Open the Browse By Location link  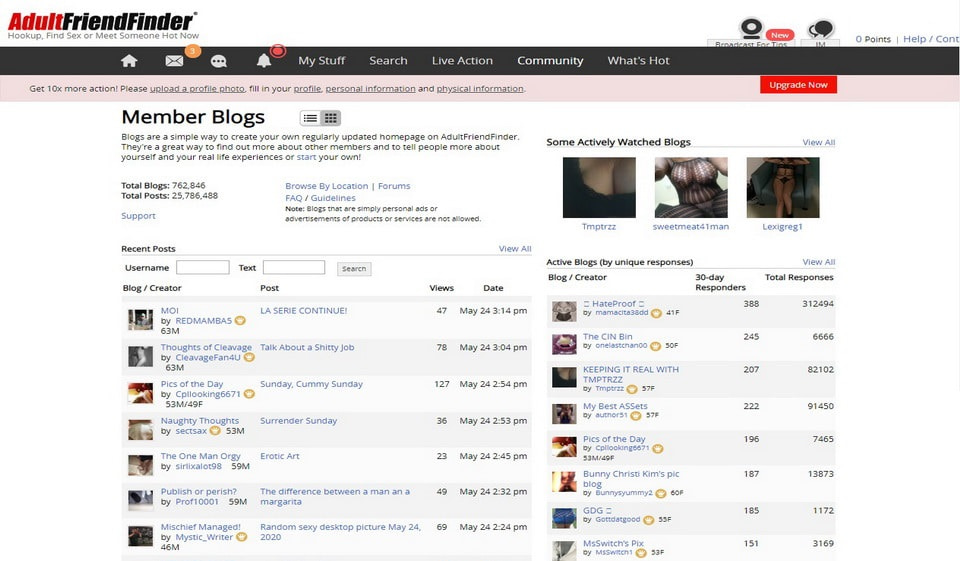(x=326, y=186)
